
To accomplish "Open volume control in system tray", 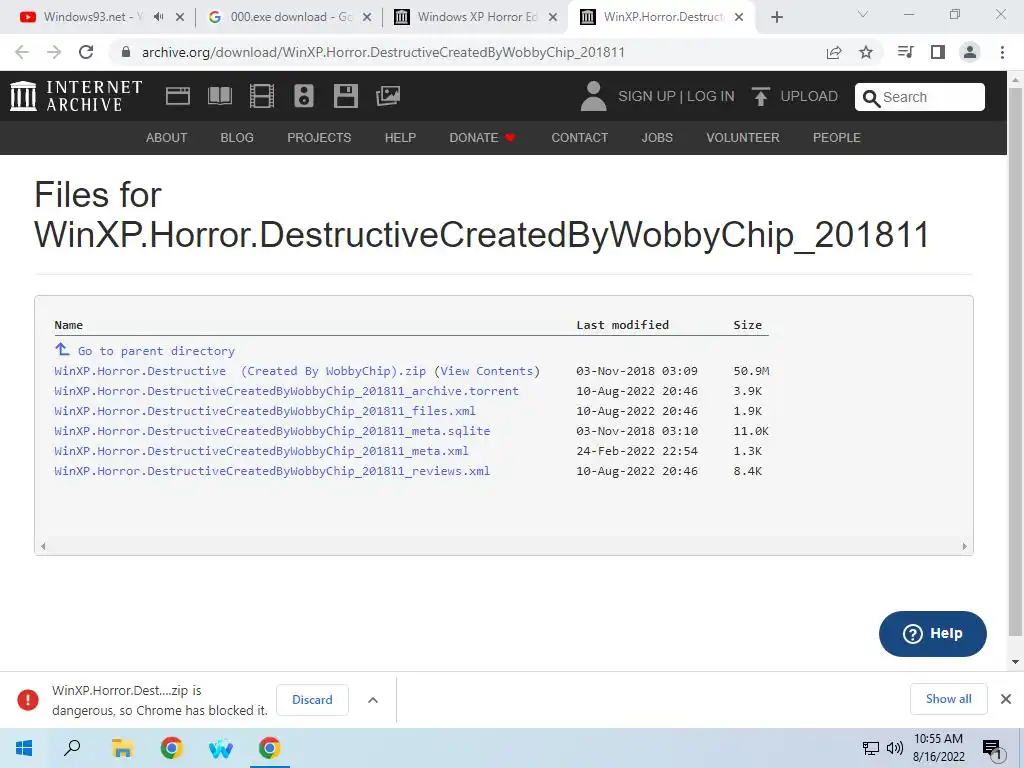I will 895,748.
